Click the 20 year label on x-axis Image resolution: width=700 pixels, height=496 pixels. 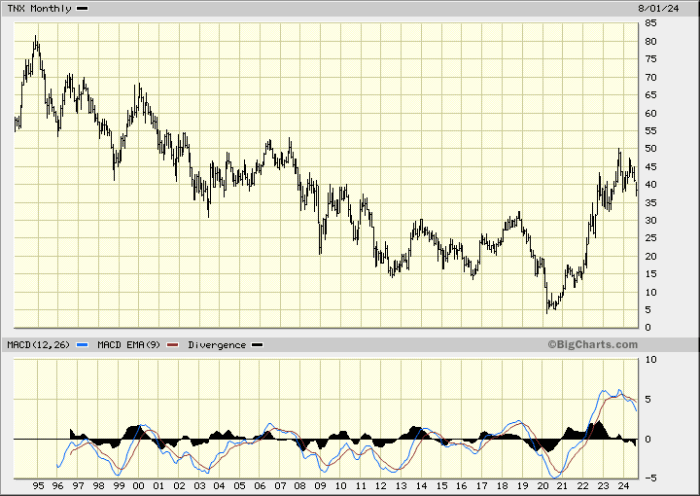click(x=543, y=487)
